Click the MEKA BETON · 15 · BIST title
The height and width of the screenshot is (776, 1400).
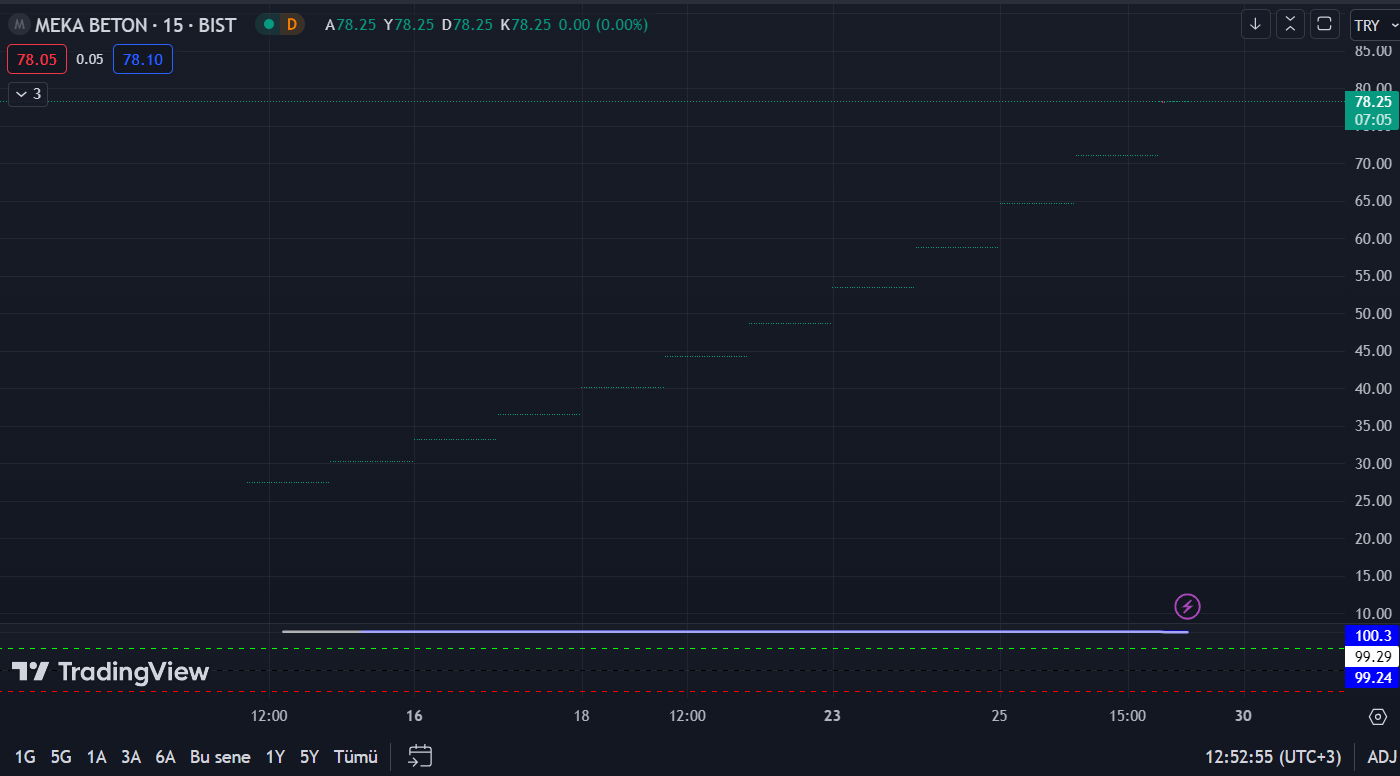[135, 25]
